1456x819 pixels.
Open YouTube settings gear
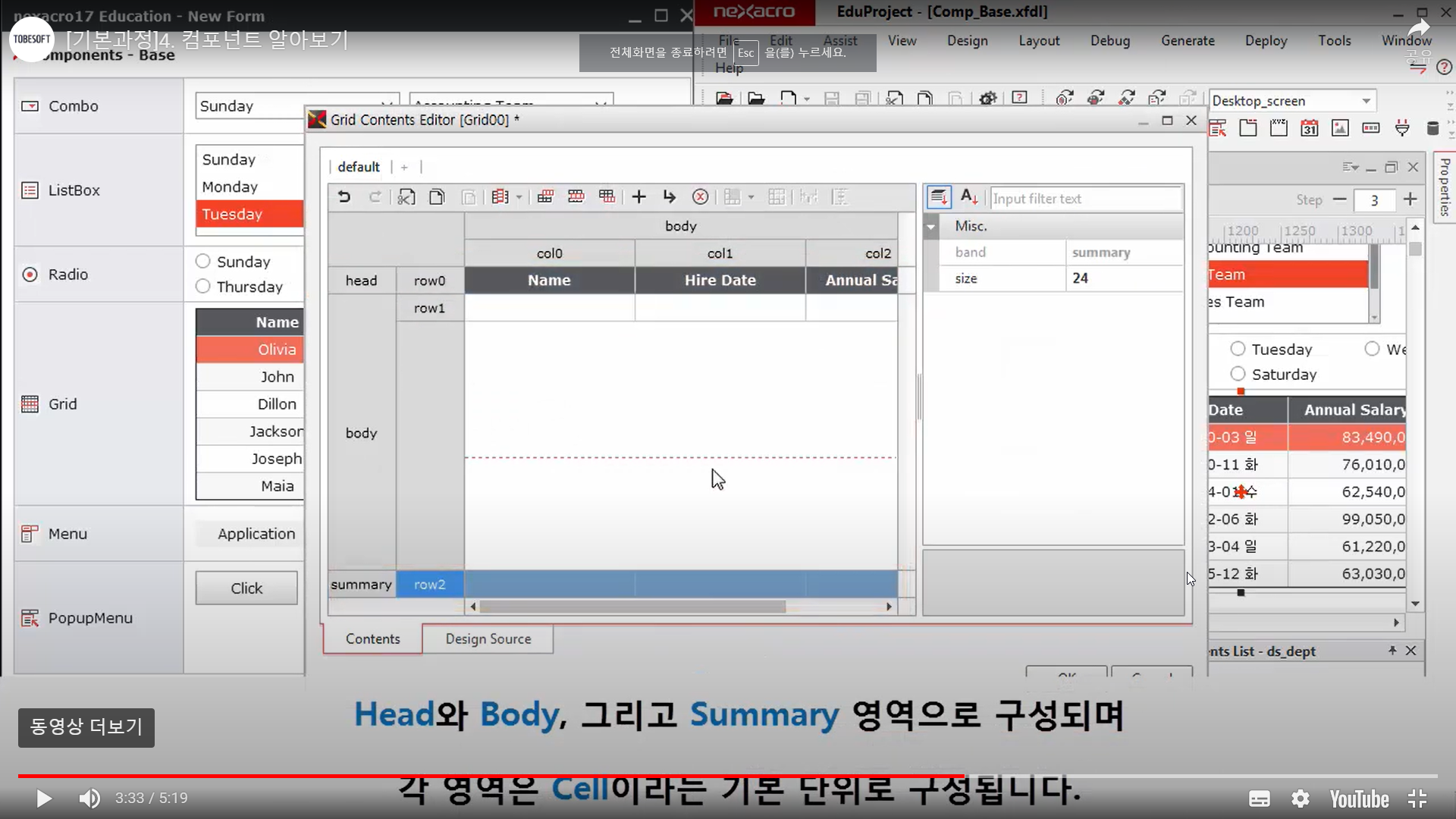(x=1301, y=799)
